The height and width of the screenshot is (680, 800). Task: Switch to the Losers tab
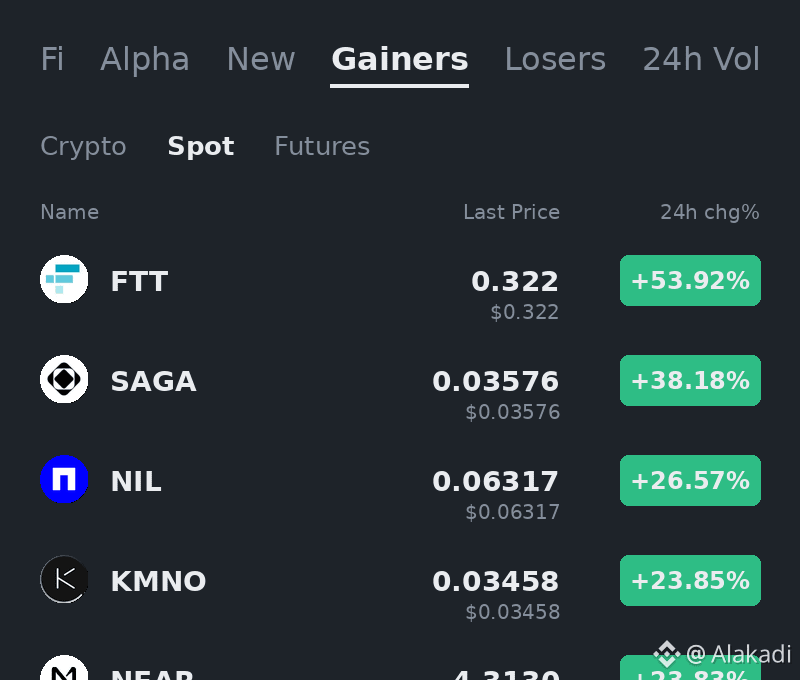click(x=555, y=59)
